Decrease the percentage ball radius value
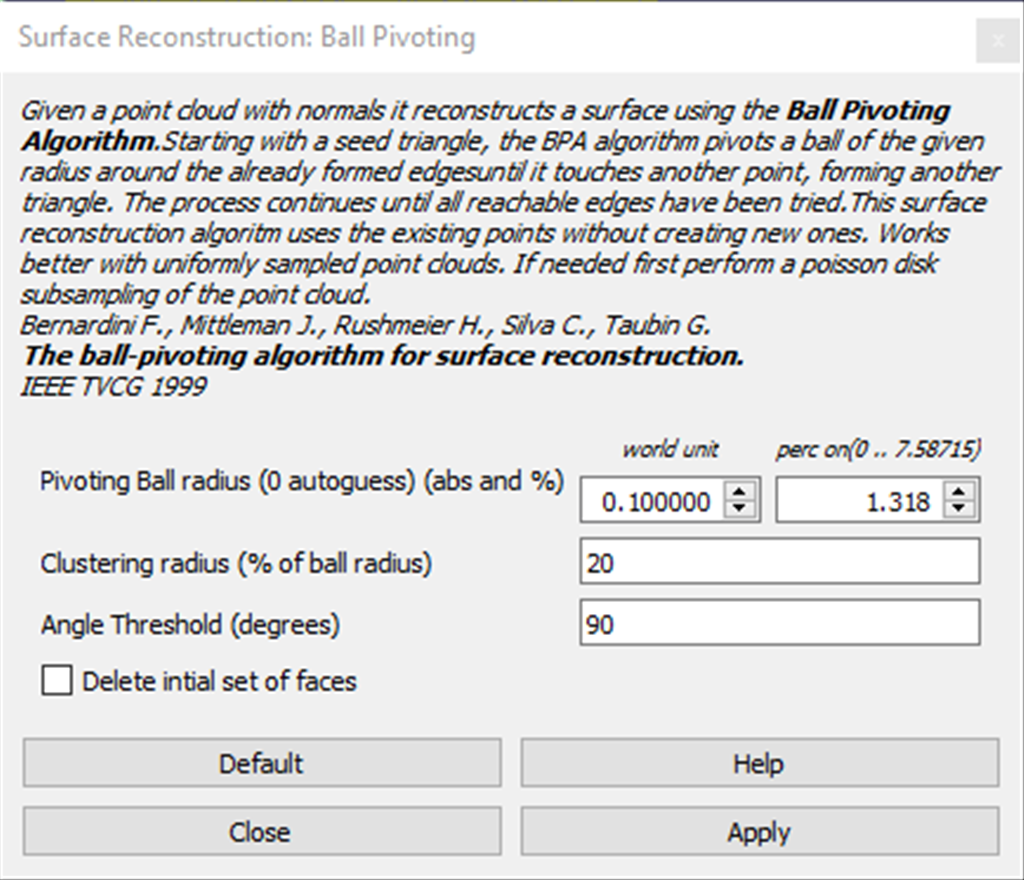The image size is (1024, 880). point(959,509)
